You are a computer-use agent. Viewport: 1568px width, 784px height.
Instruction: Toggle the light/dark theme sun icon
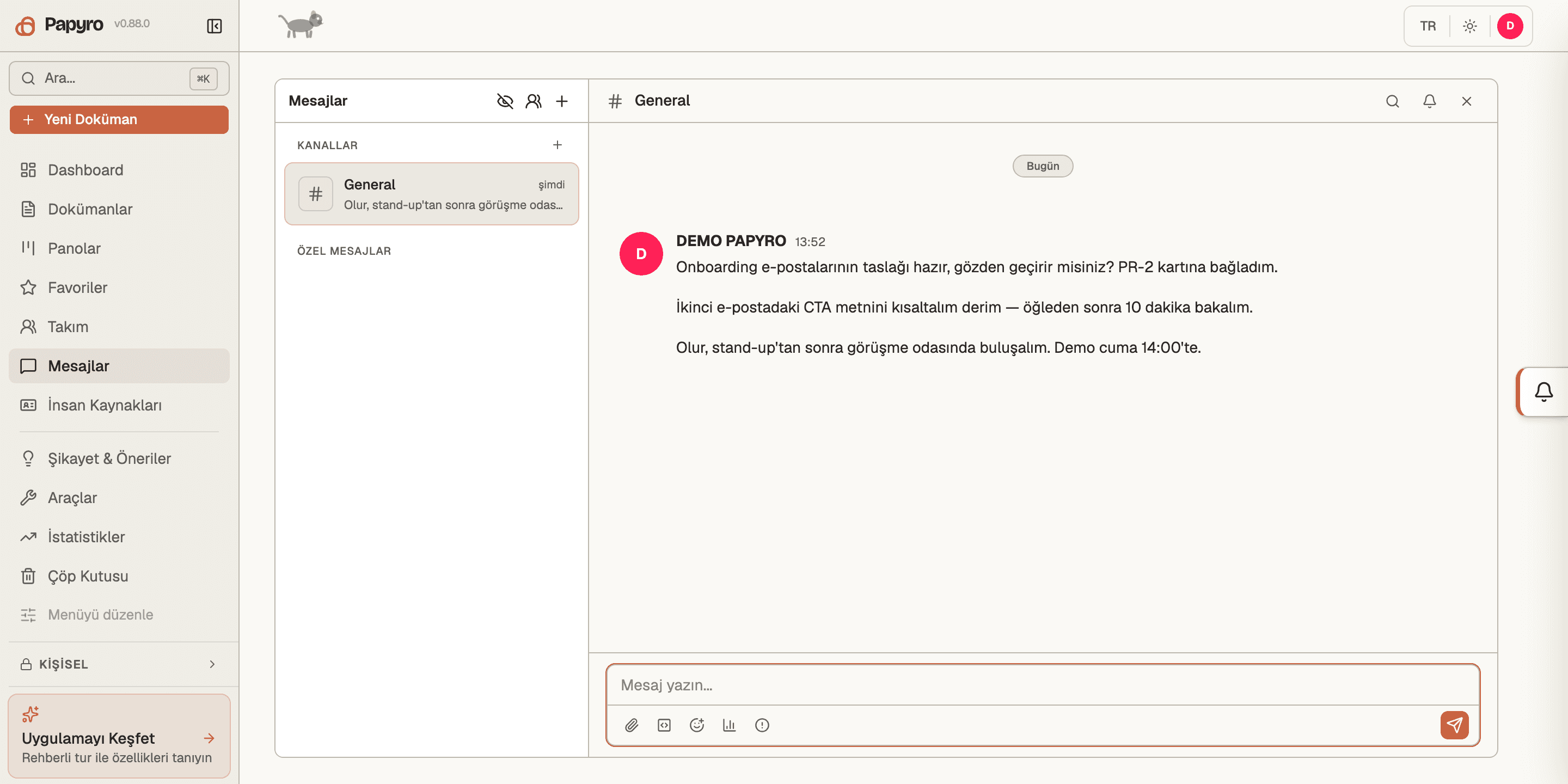click(x=1469, y=26)
